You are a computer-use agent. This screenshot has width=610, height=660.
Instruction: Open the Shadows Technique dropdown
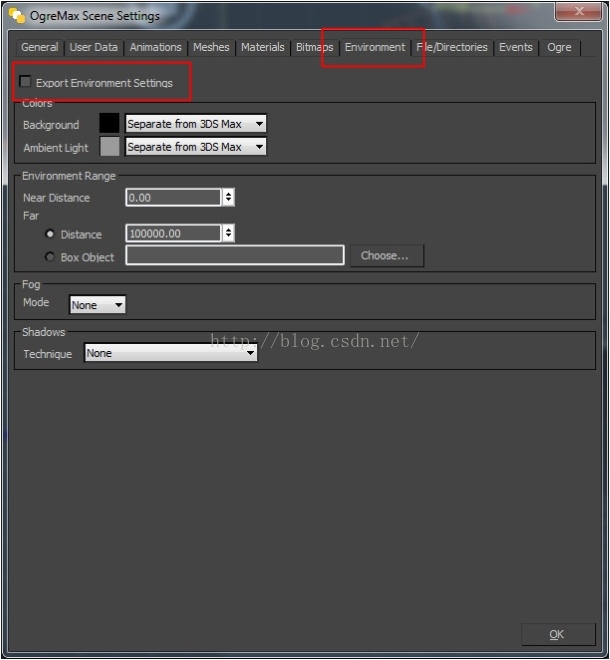[x=170, y=353]
